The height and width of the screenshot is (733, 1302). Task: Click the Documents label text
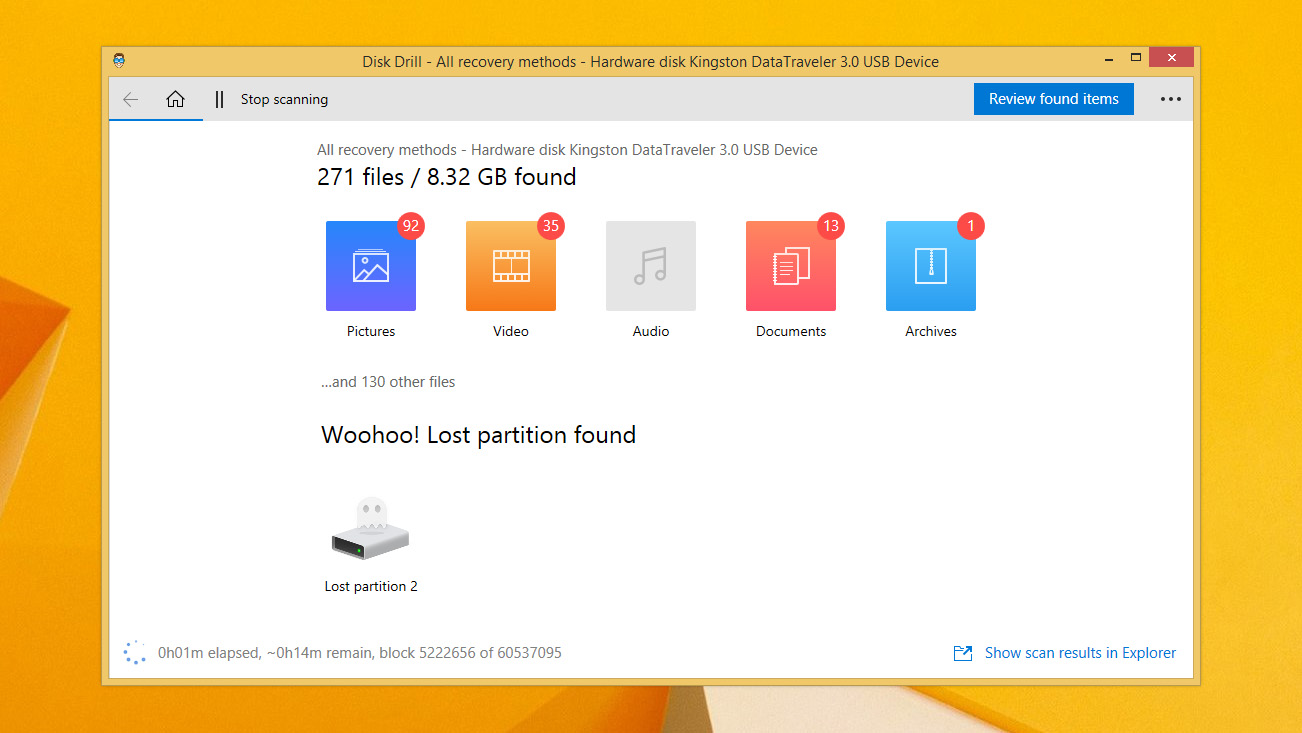point(791,331)
